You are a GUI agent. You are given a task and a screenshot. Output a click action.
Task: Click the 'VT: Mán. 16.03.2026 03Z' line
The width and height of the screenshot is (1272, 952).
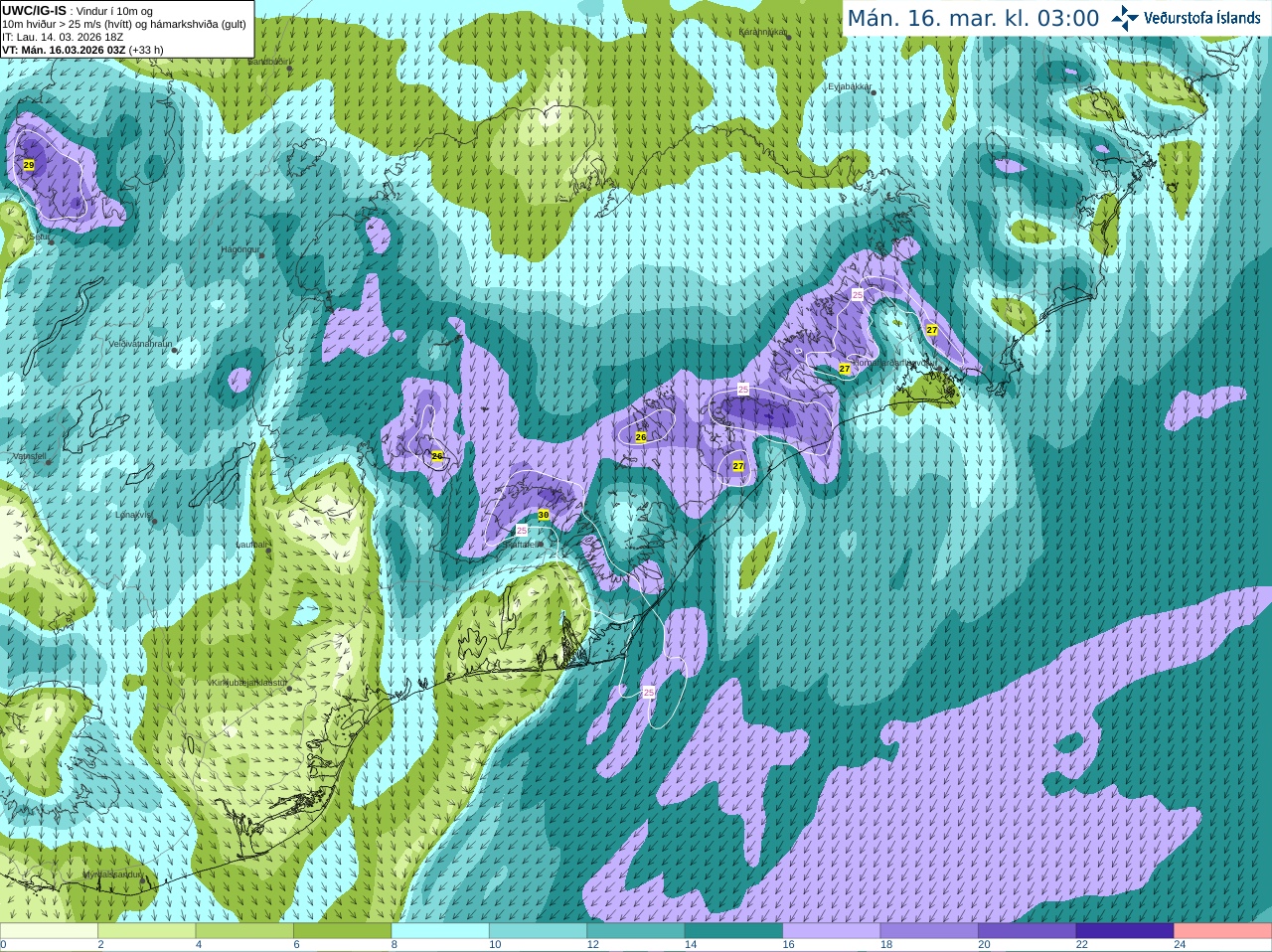[x=82, y=50]
